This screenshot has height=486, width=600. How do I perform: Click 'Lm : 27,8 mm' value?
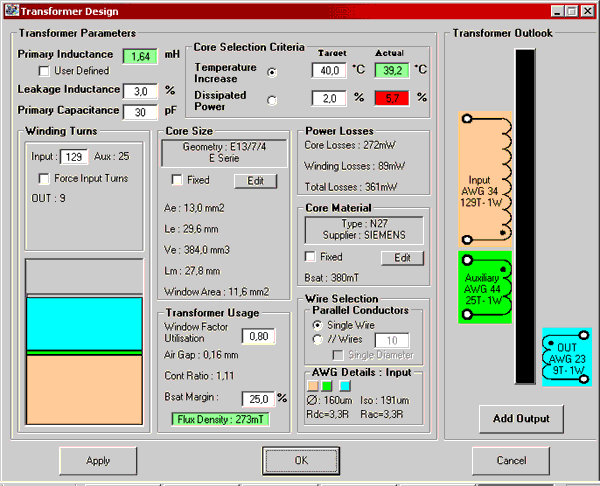click(x=192, y=271)
